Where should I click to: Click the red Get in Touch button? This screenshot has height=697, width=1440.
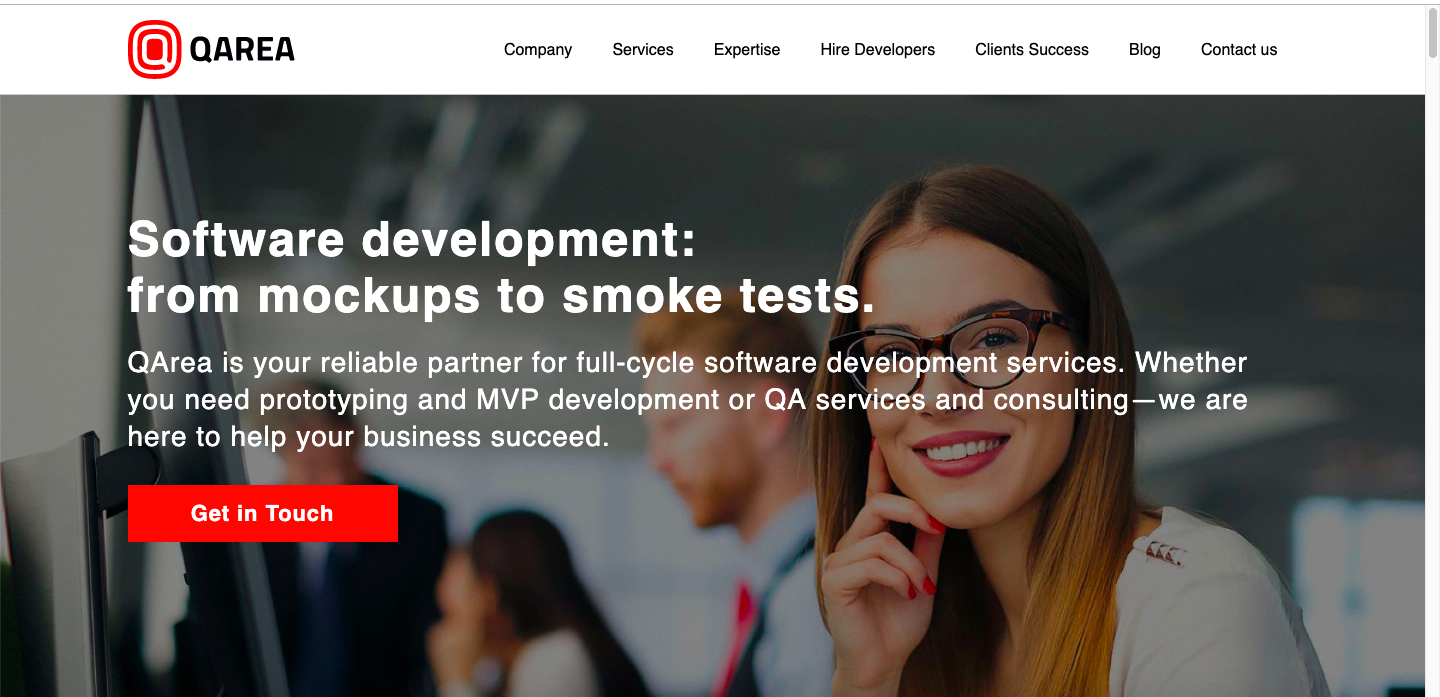click(x=263, y=514)
